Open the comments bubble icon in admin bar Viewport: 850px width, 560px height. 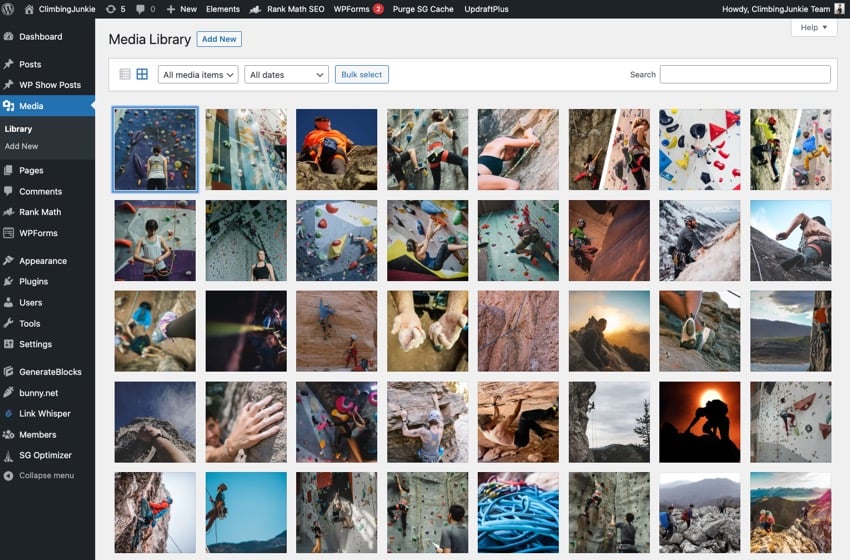(145, 9)
